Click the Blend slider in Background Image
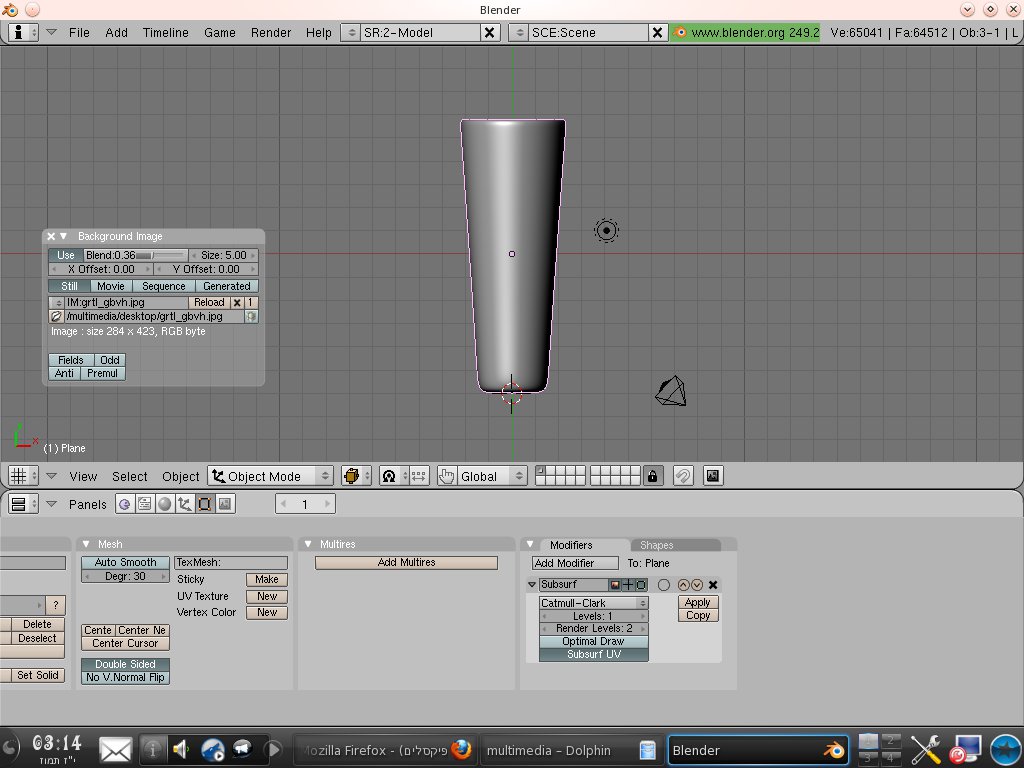1024x768 pixels. (x=135, y=255)
